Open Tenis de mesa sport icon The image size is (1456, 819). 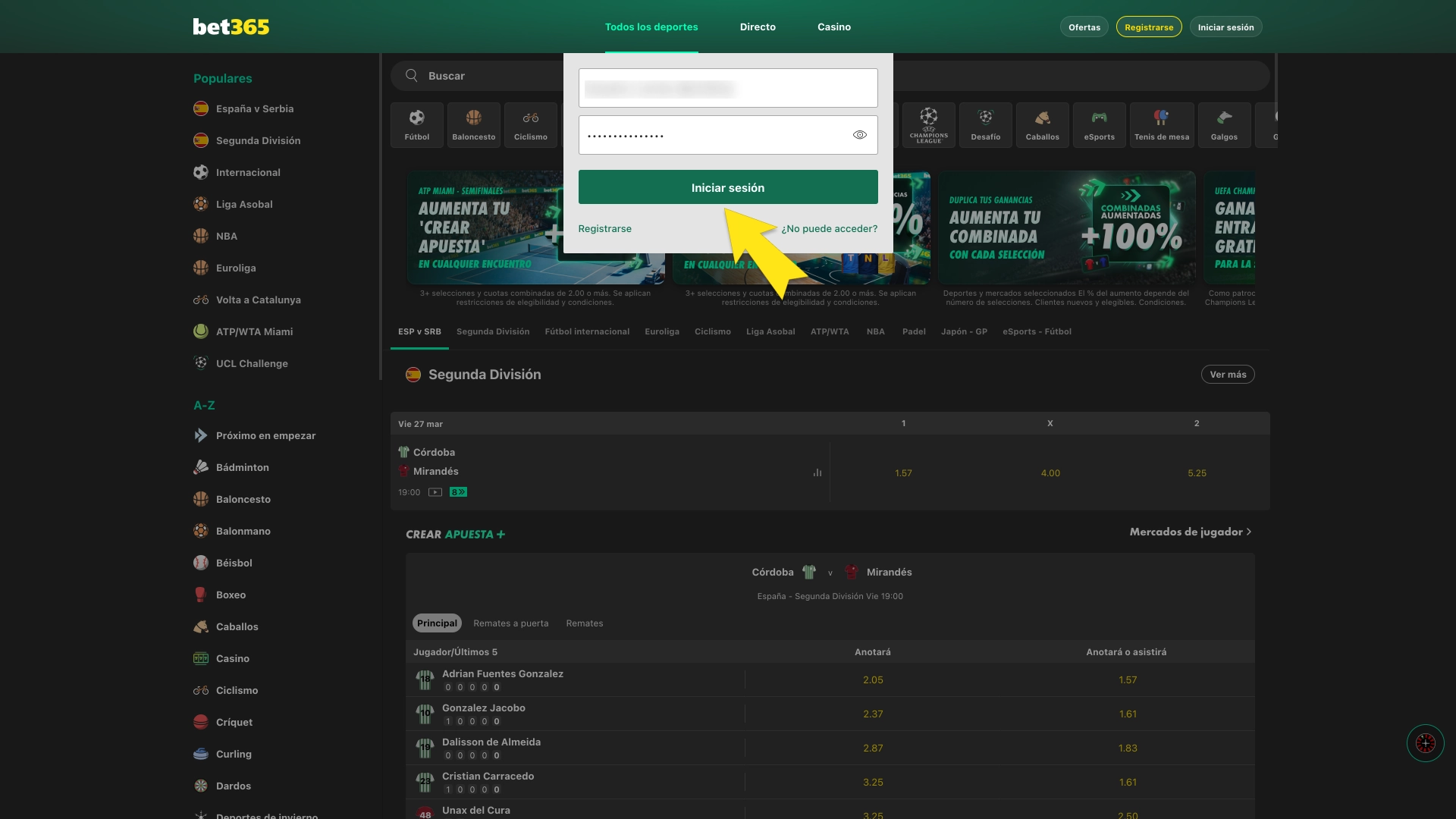[1161, 124]
